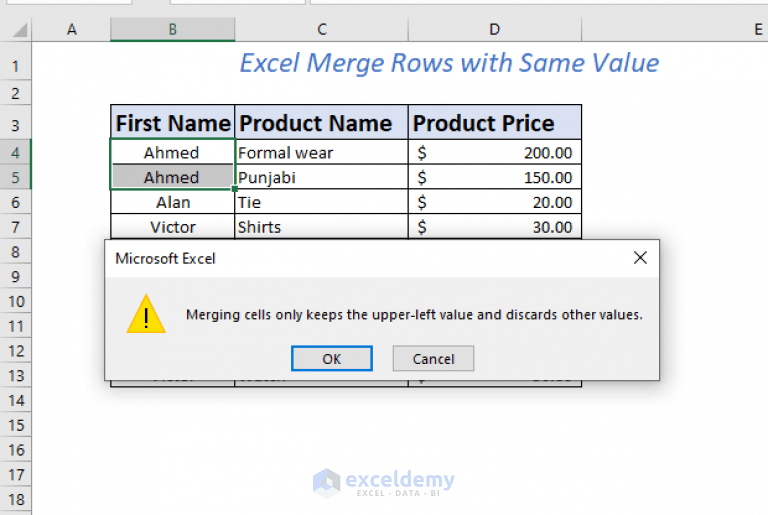Click the 20.00 price cell
The width and height of the screenshot is (768, 515).
coord(495,202)
